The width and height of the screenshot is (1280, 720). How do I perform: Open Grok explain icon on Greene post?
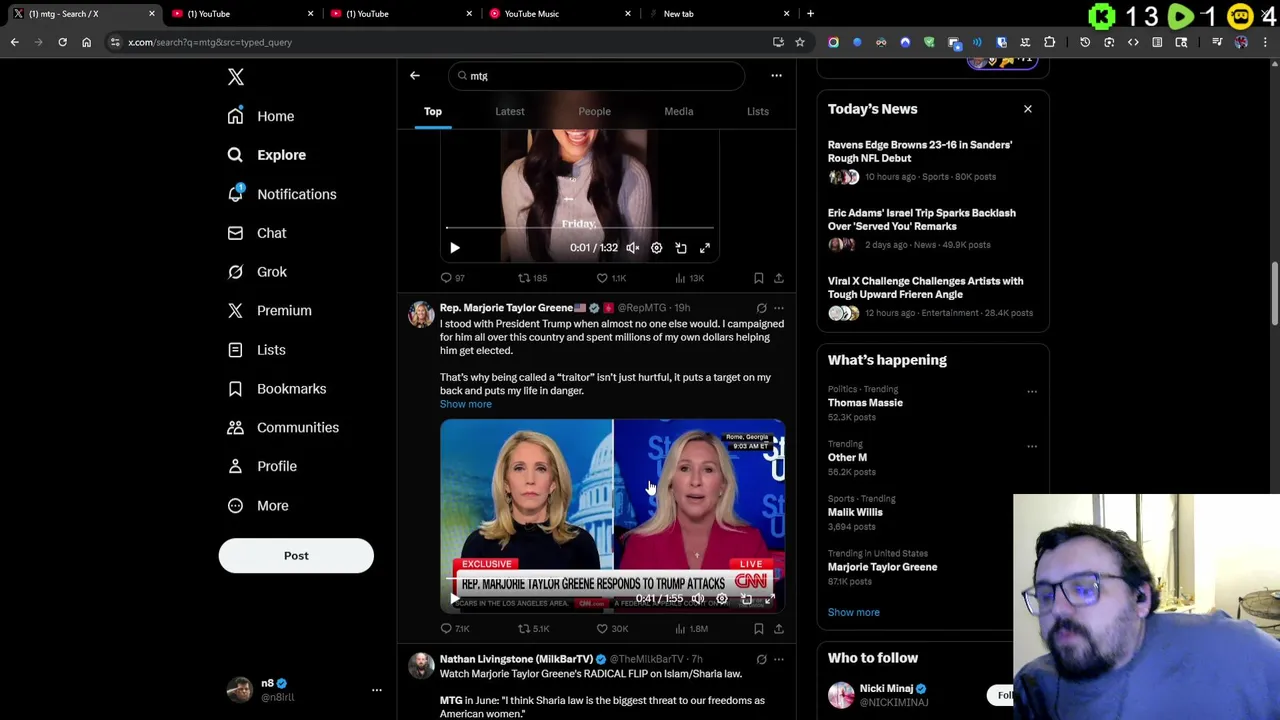pyautogui.click(x=762, y=308)
